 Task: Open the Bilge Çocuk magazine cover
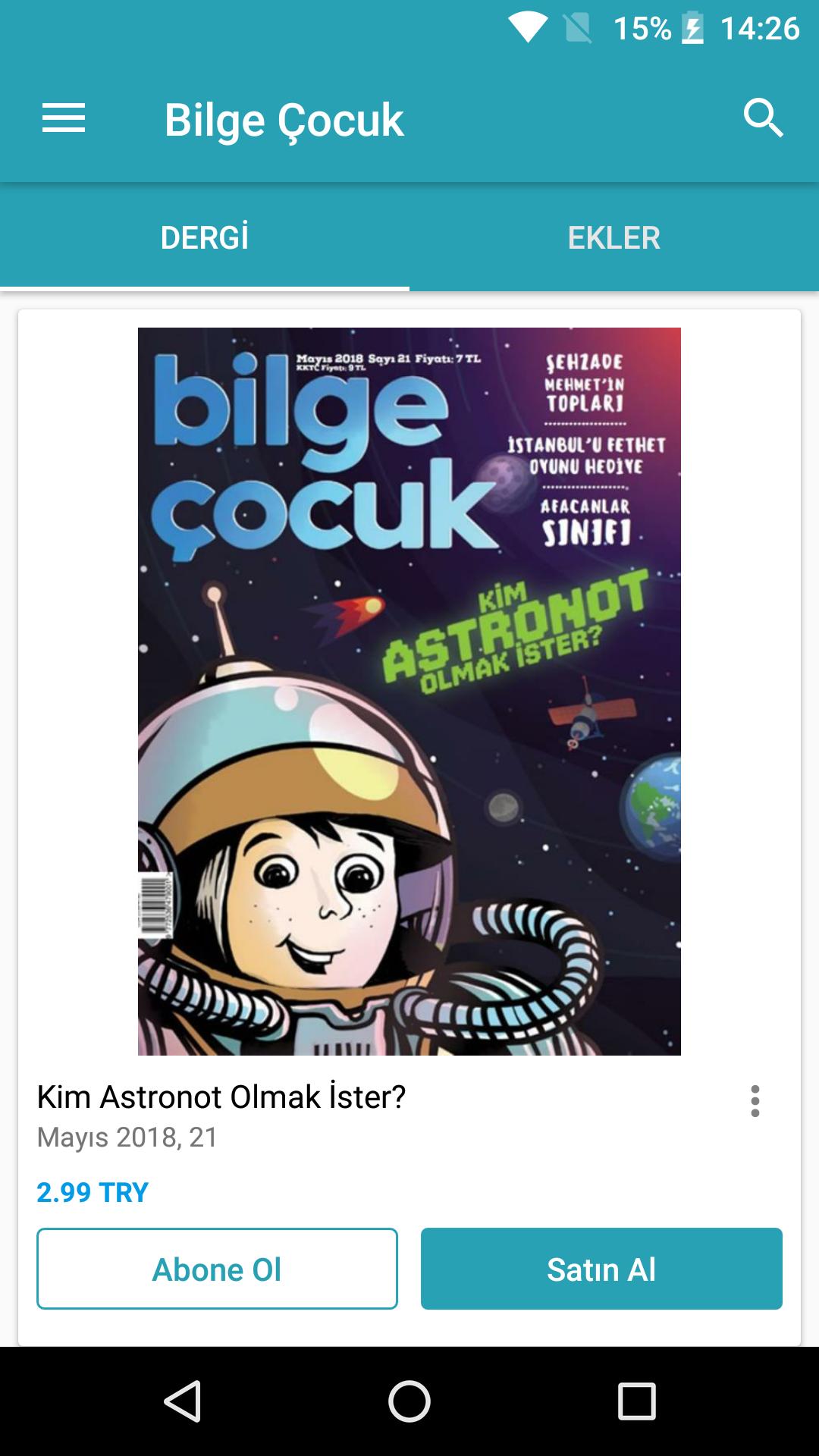pyautogui.click(x=409, y=691)
